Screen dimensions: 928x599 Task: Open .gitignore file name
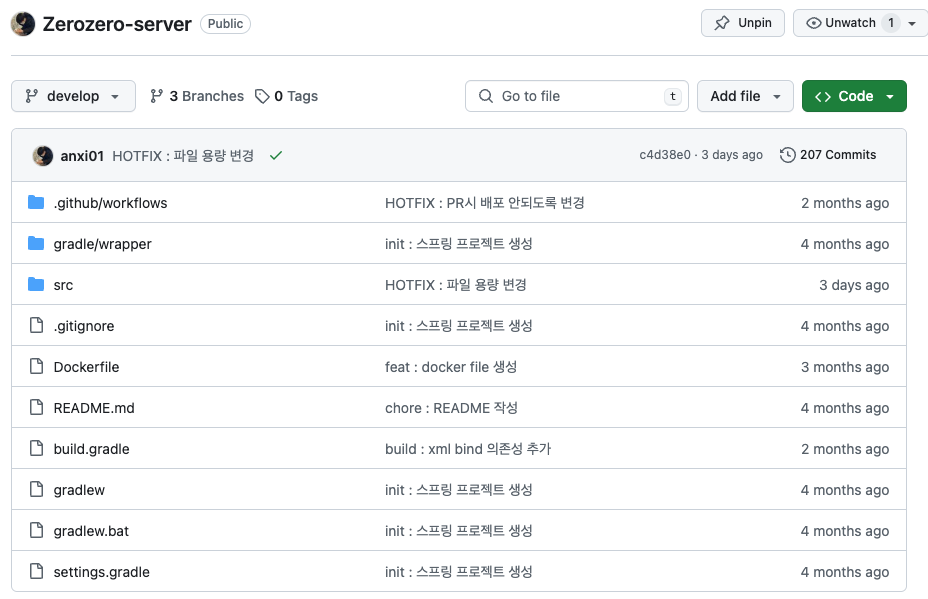[83, 326]
